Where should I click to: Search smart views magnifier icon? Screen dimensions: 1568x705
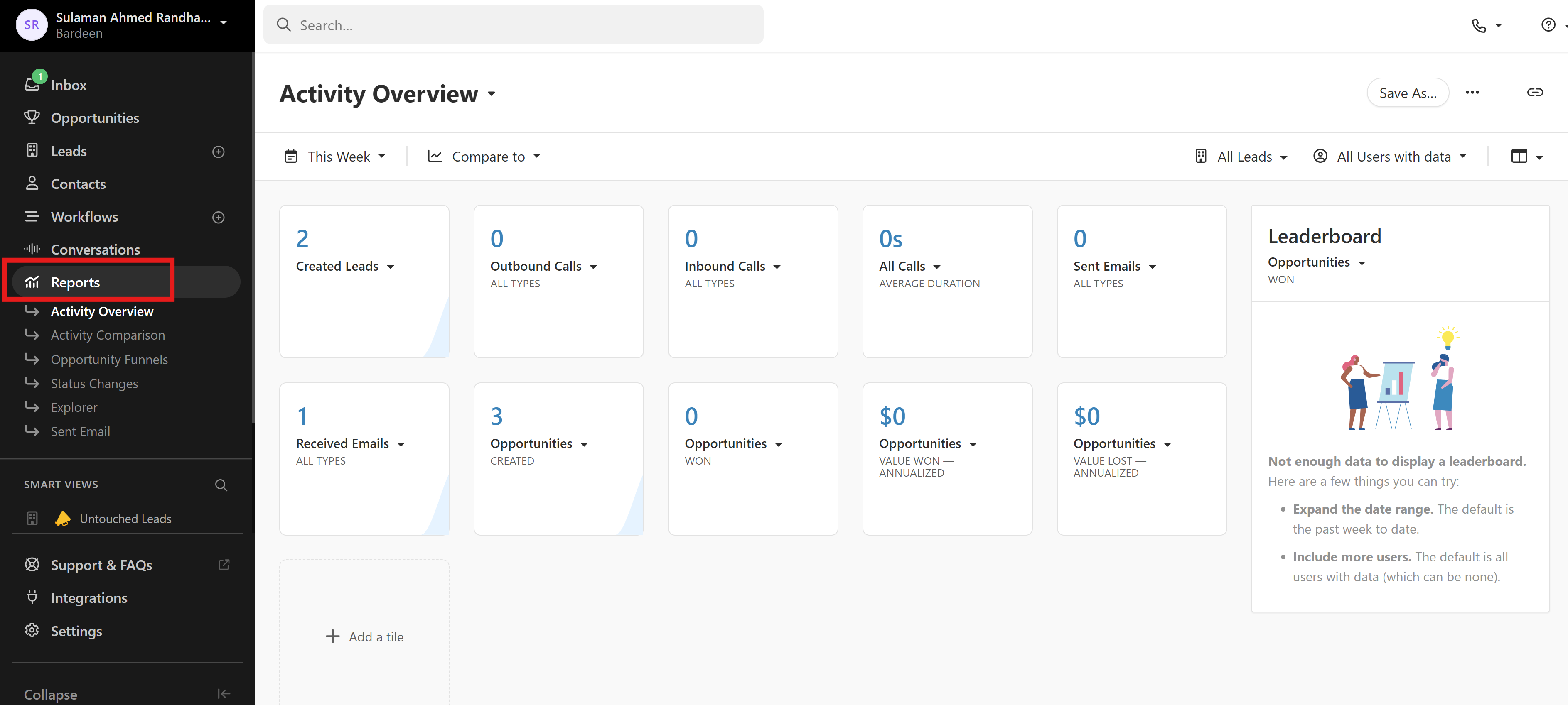(x=221, y=485)
